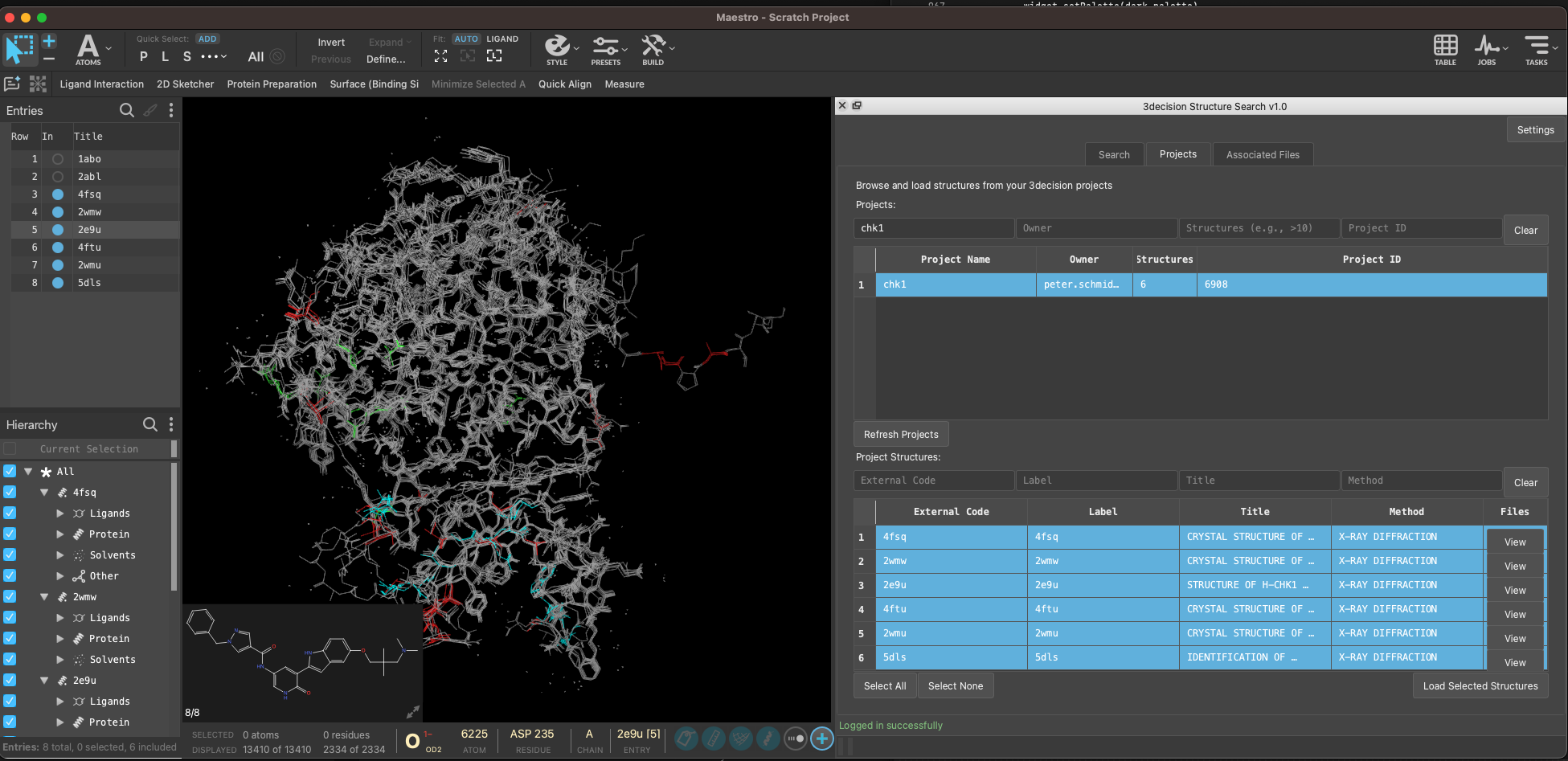Open the Presets sliders tool

(606, 49)
